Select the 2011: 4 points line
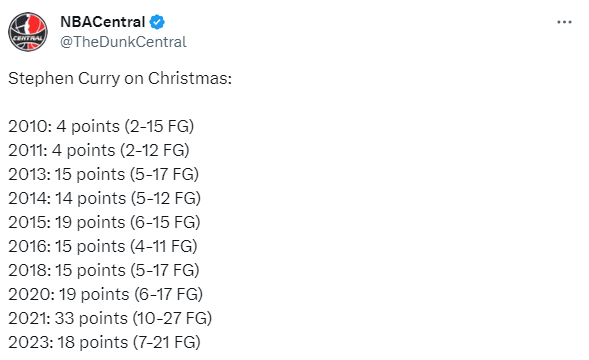Viewport: 589px width, 360px height. pyautogui.click(x=99, y=150)
